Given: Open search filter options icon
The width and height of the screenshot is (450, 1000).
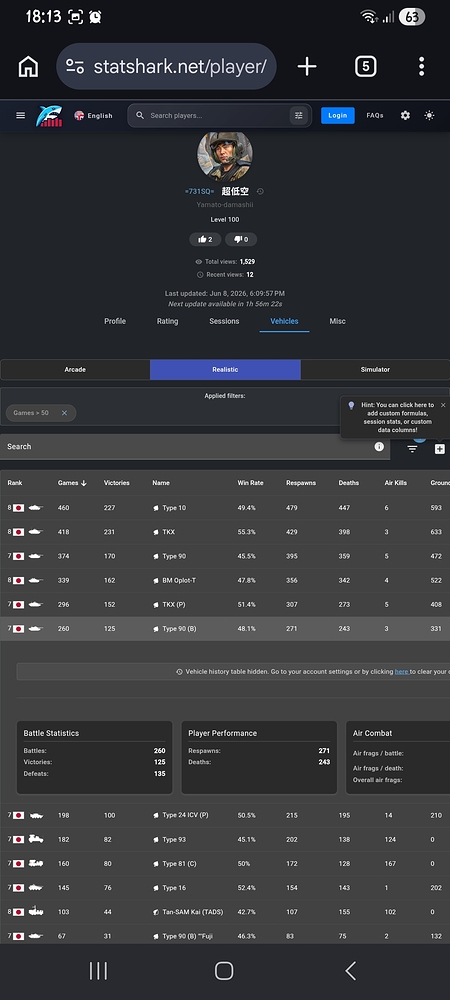Looking at the screenshot, I should (298, 115).
